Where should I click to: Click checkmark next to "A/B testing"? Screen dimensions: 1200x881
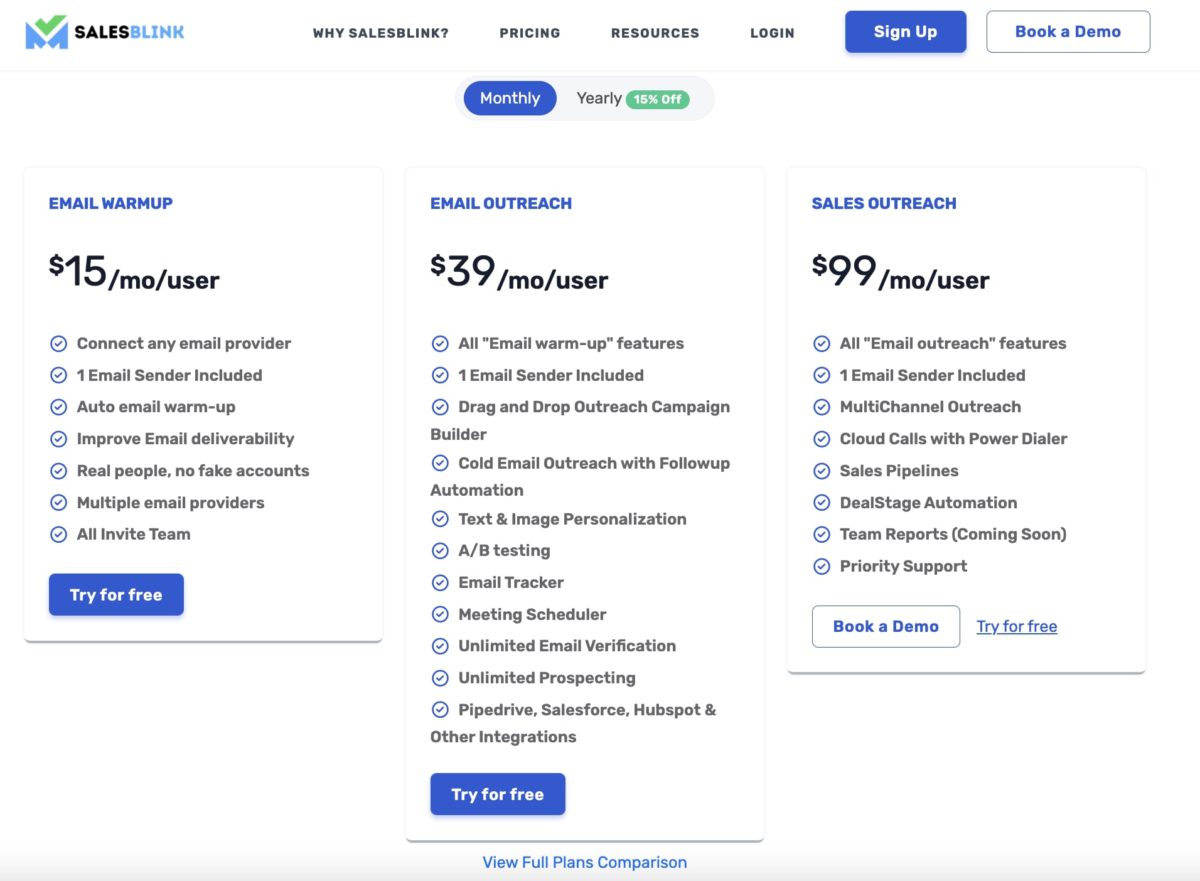[440, 550]
